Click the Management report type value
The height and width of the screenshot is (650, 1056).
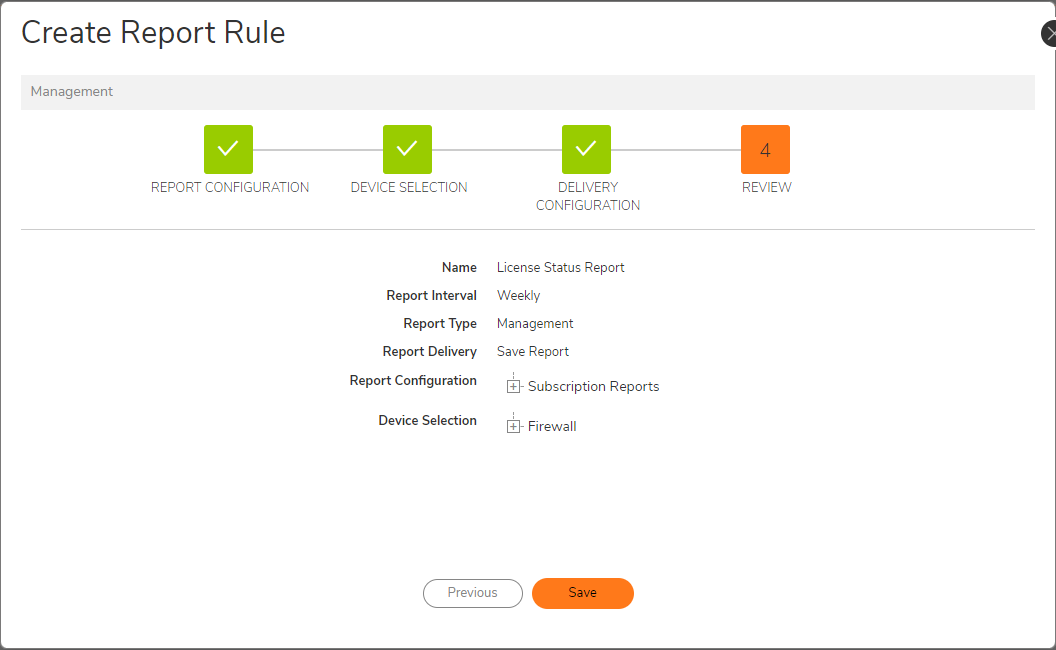click(x=535, y=324)
